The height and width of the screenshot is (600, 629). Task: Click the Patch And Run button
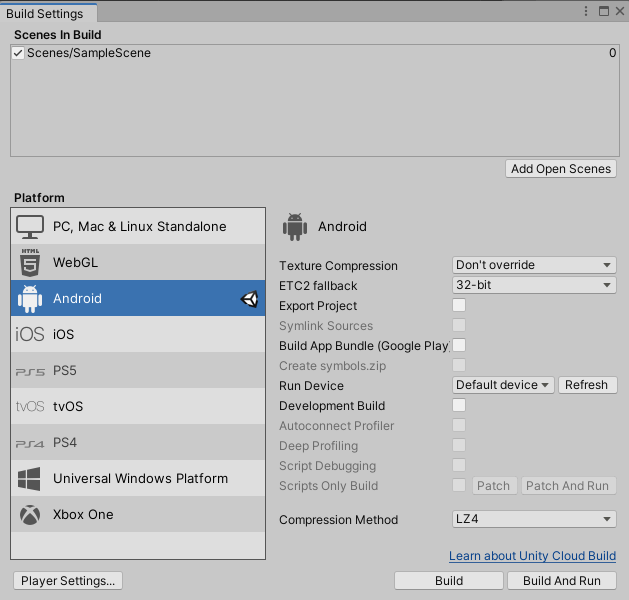coord(568,486)
